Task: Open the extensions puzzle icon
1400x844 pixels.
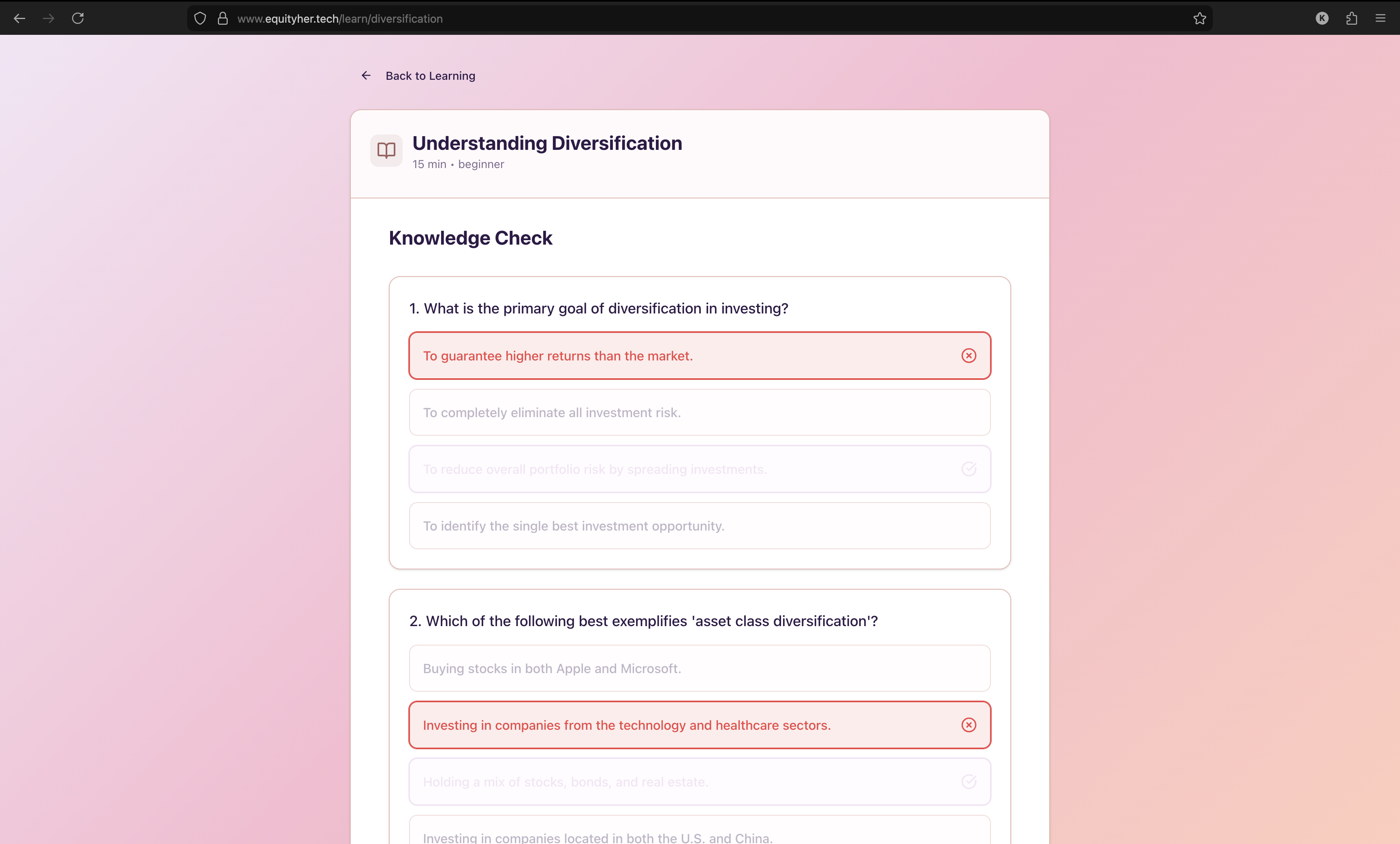Action: 1352,18
